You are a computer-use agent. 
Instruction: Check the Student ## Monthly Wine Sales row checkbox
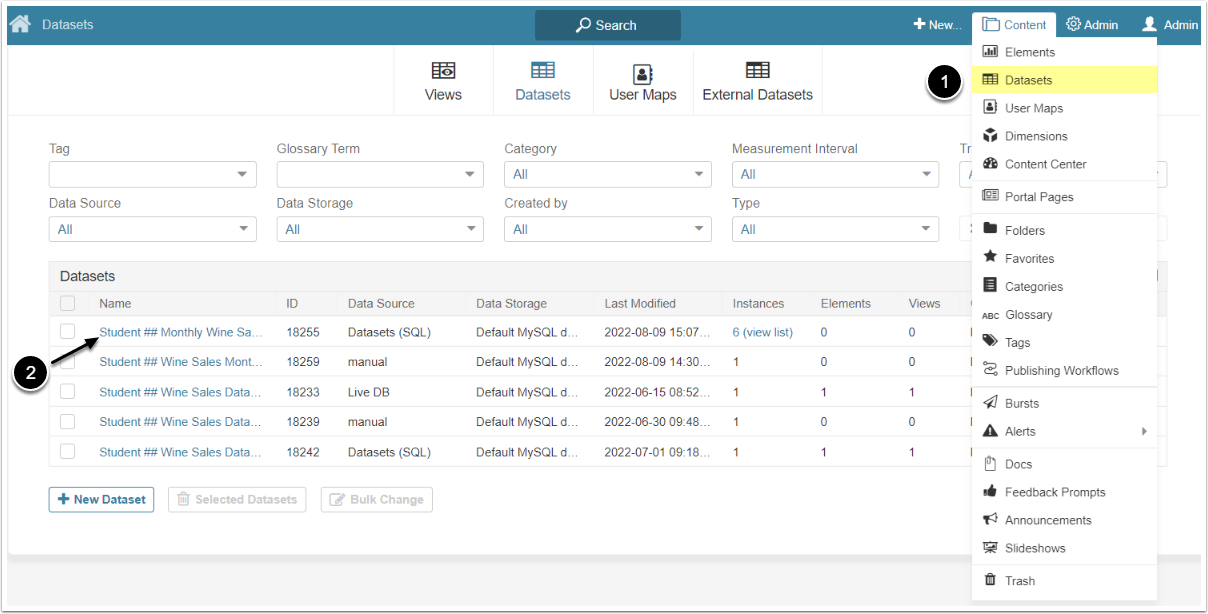coord(67,332)
